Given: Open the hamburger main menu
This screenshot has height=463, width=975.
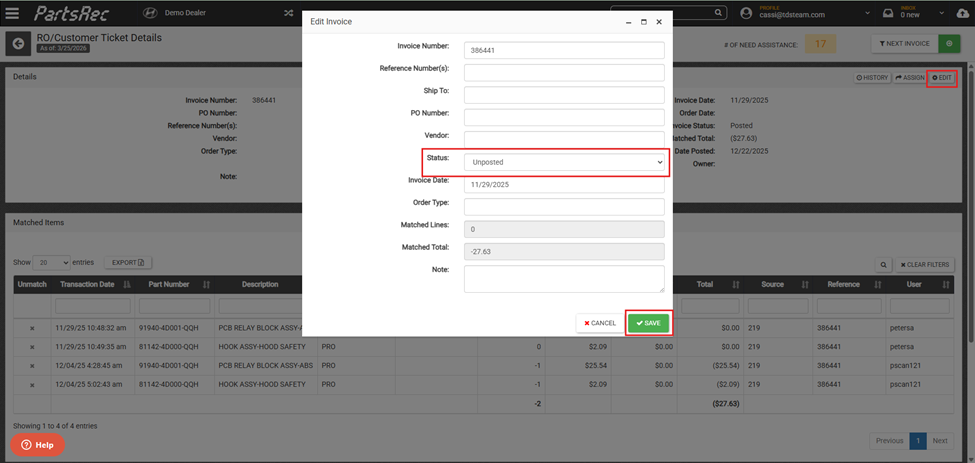Looking at the screenshot, I should [x=12, y=12].
